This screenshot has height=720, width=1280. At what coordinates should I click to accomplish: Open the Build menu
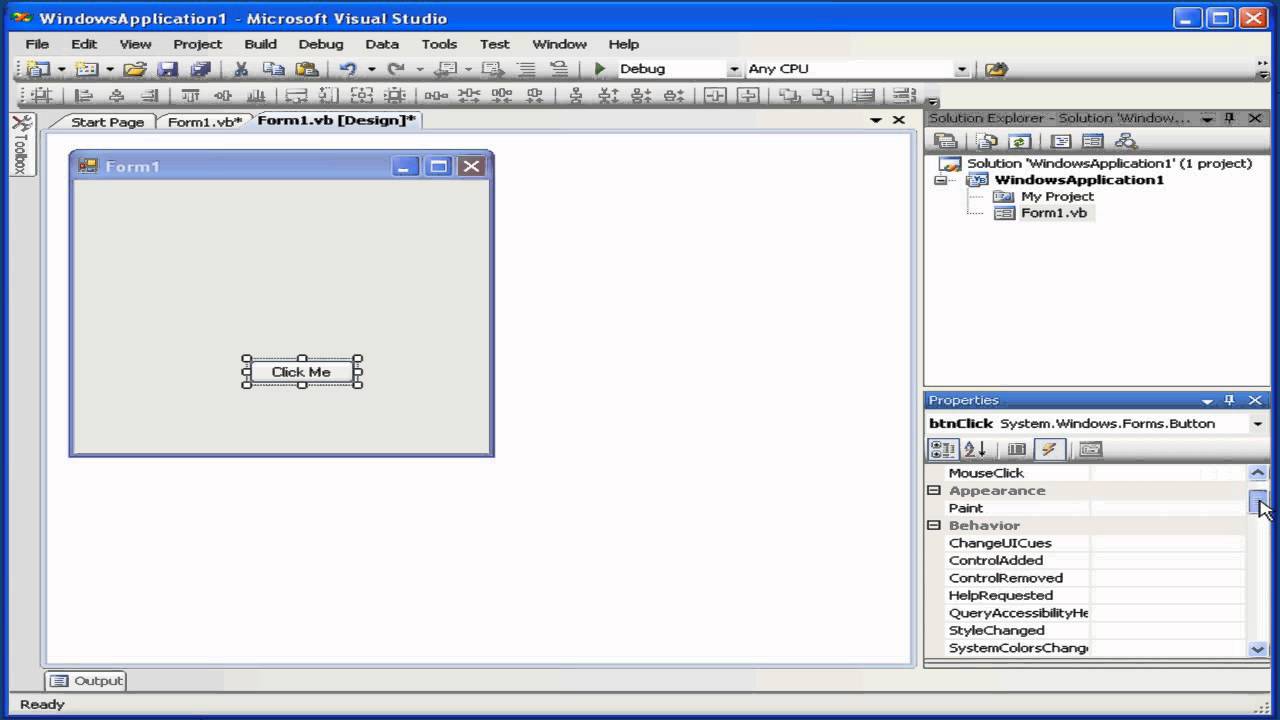260,44
